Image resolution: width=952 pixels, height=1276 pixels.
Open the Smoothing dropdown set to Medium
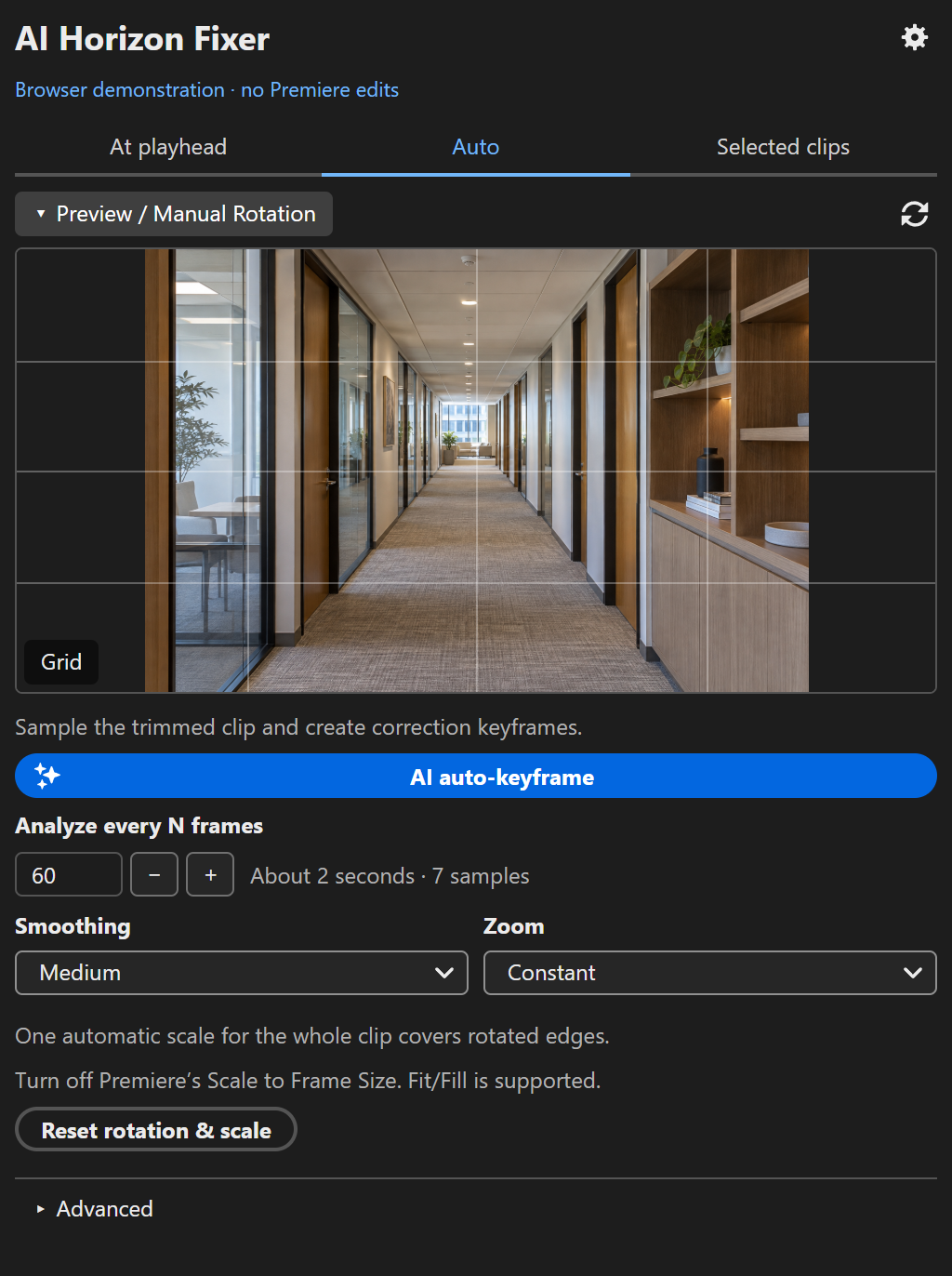(242, 973)
